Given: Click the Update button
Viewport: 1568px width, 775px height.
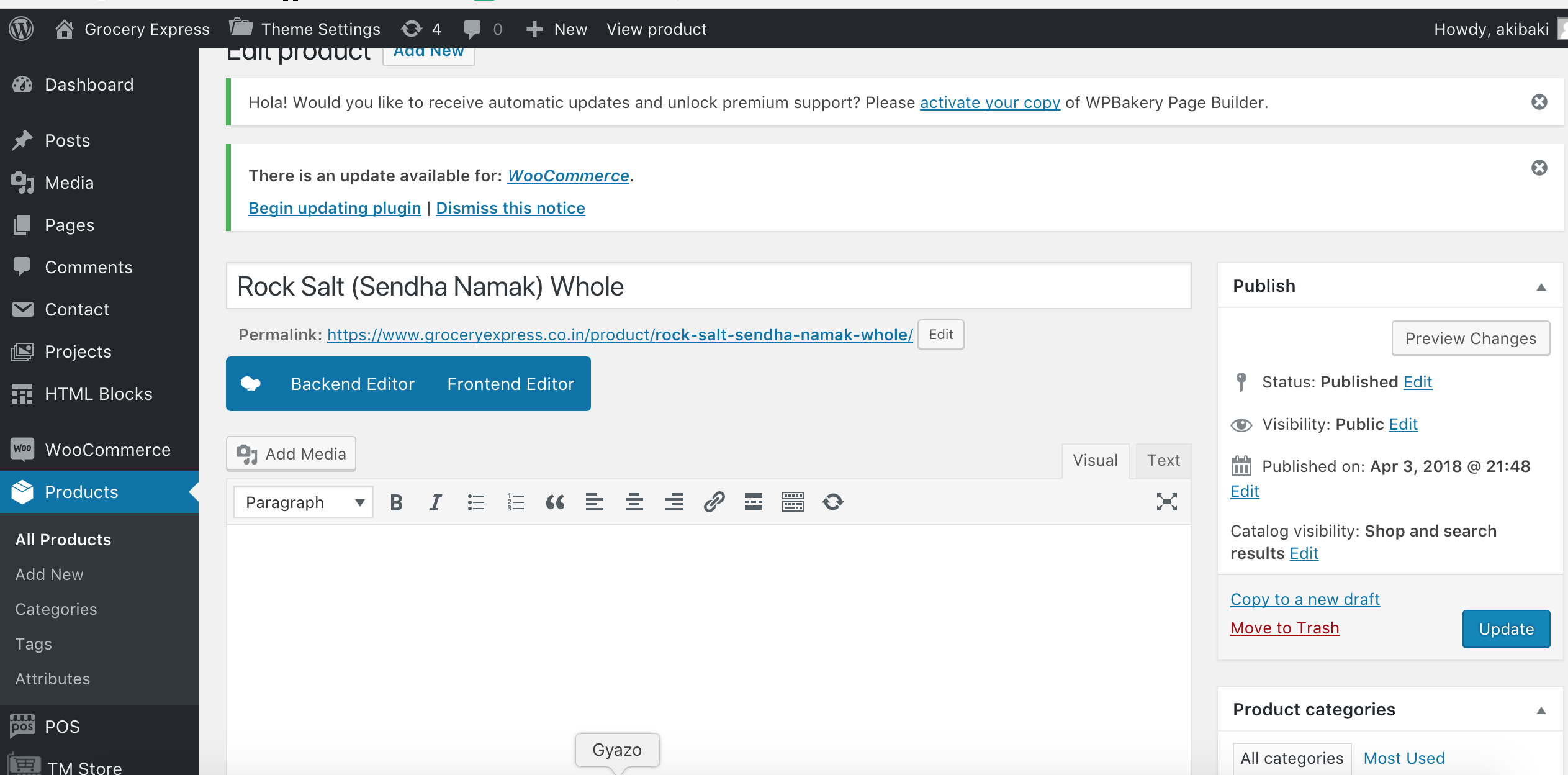Looking at the screenshot, I should click(x=1506, y=629).
